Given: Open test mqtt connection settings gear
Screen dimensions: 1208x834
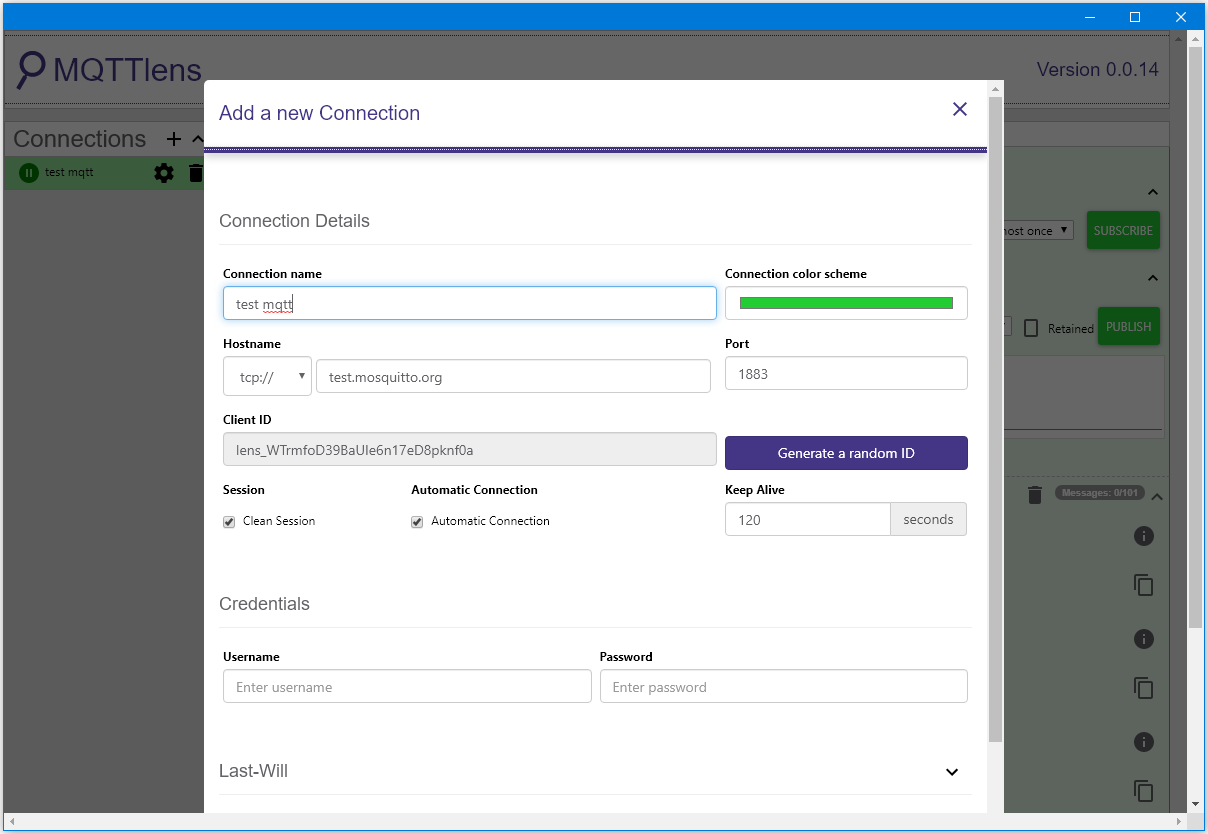Looking at the screenshot, I should coord(164,173).
